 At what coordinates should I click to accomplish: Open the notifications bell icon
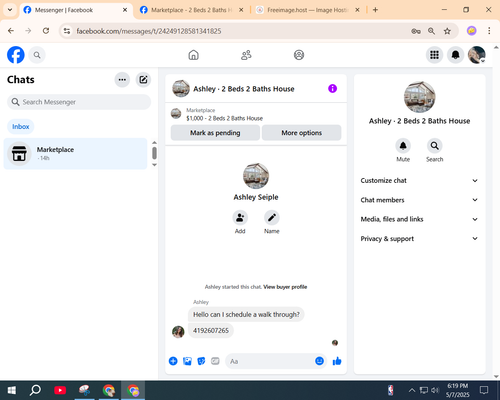point(455,55)
